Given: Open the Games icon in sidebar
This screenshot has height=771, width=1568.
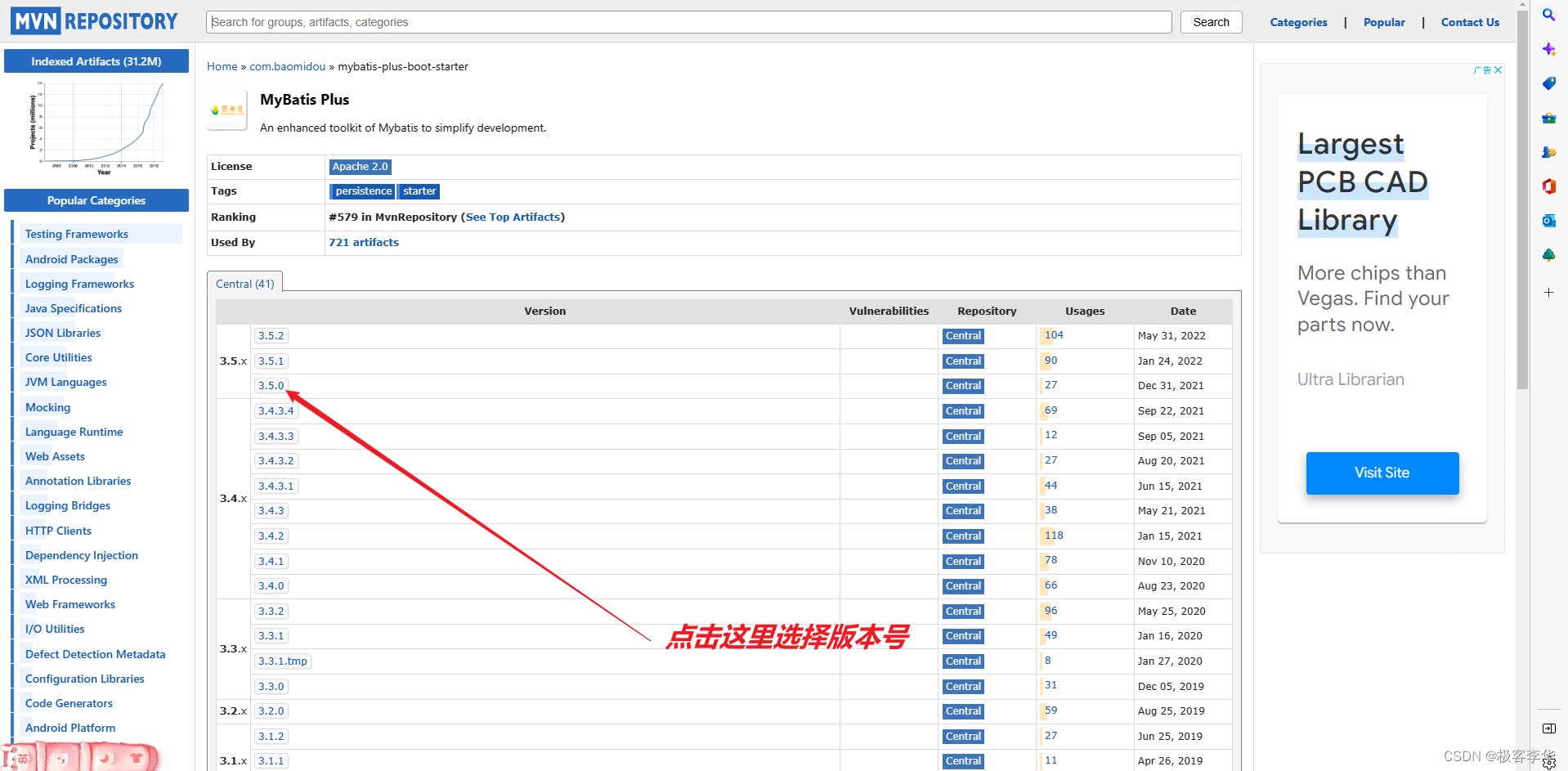Looking at the screenshot, I should tap(1548, 152).
